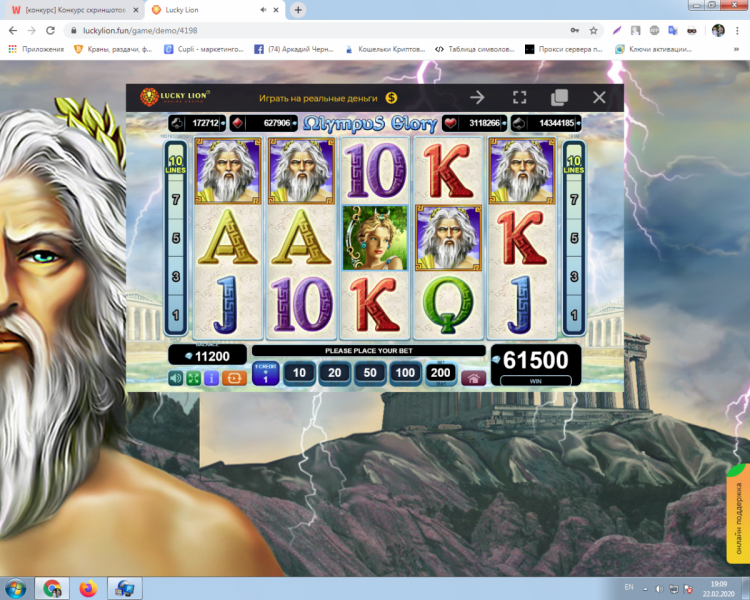Screen dimensions: 750x600
Task: Toggle the orange autoplay button
Action: click(233, 378)
